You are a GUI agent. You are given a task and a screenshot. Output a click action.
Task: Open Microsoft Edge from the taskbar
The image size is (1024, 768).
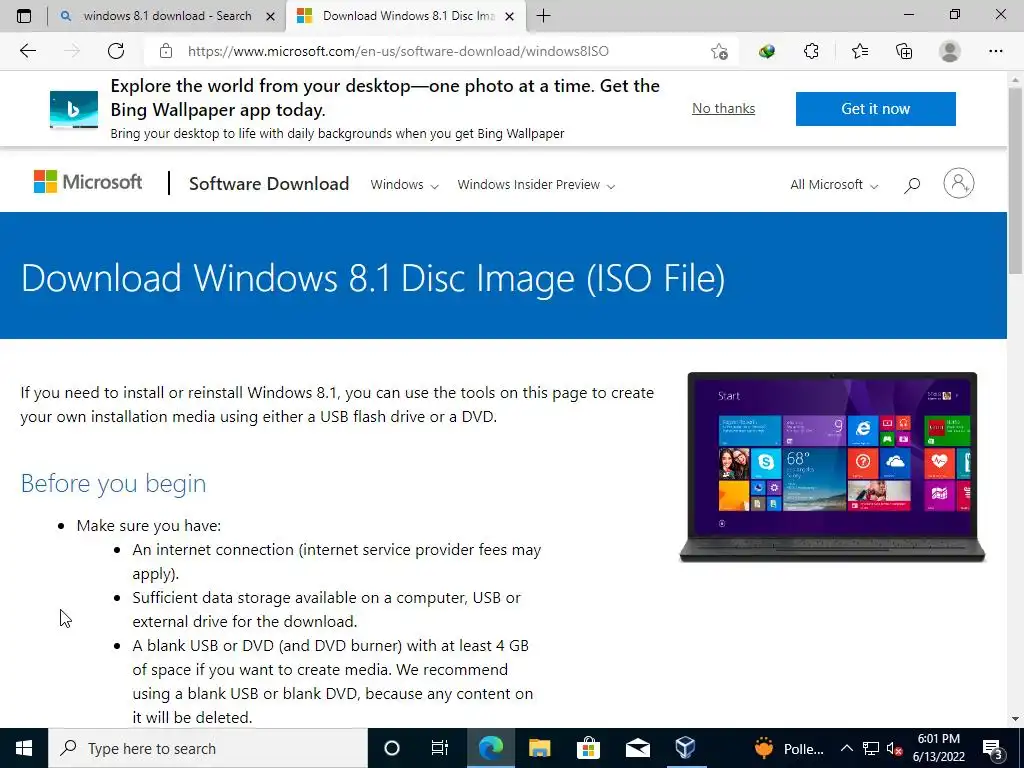coord(490,748)
